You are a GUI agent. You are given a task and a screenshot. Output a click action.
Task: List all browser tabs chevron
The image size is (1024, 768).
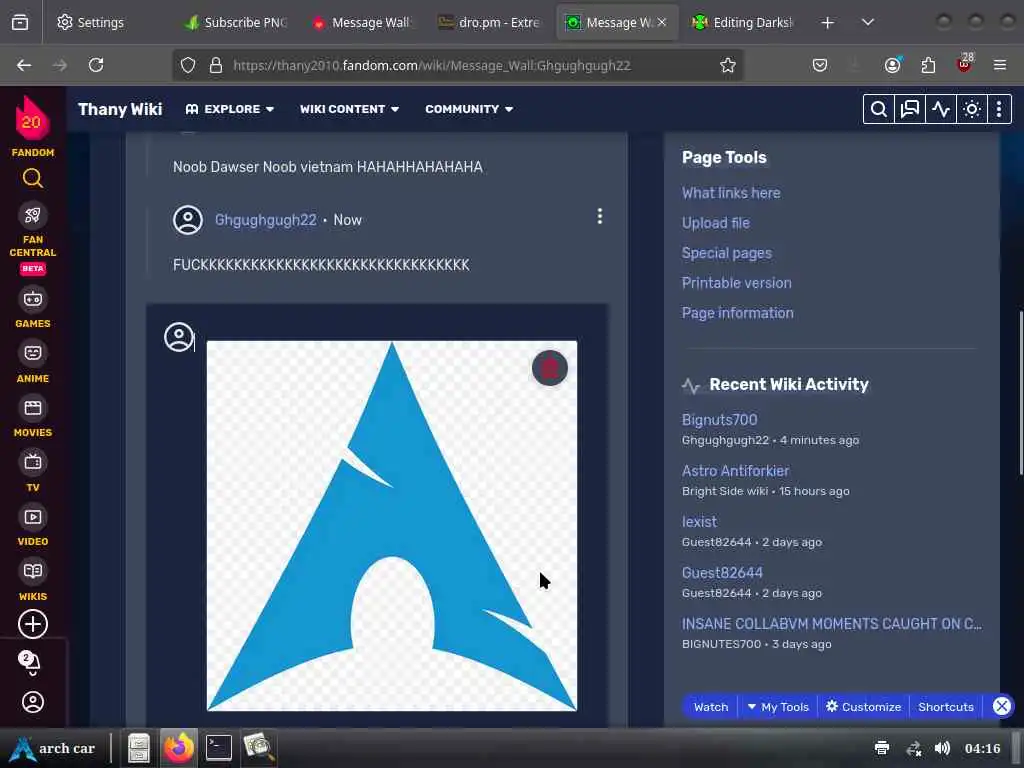(x=868, y=22)
